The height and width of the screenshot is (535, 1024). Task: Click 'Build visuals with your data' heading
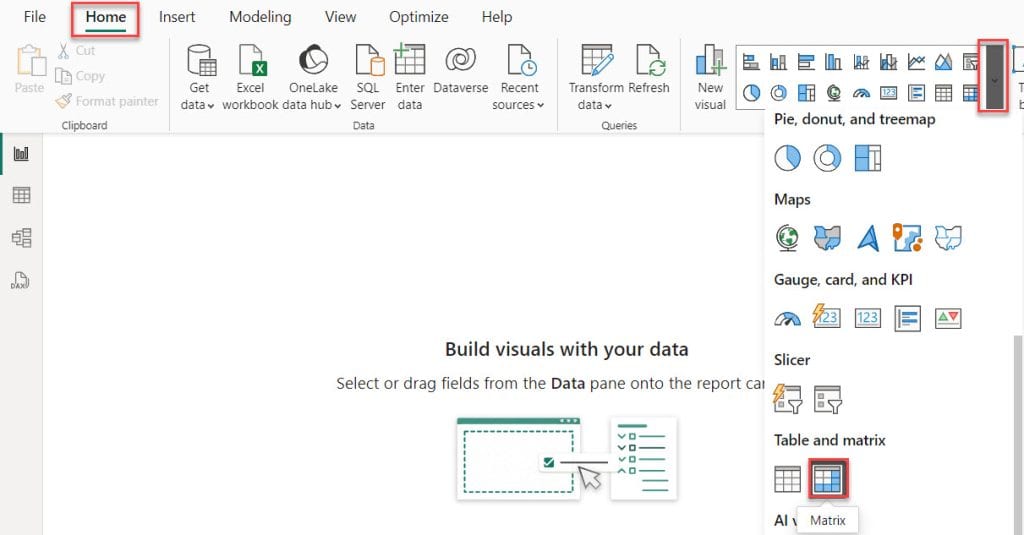(x=566, y=349)
